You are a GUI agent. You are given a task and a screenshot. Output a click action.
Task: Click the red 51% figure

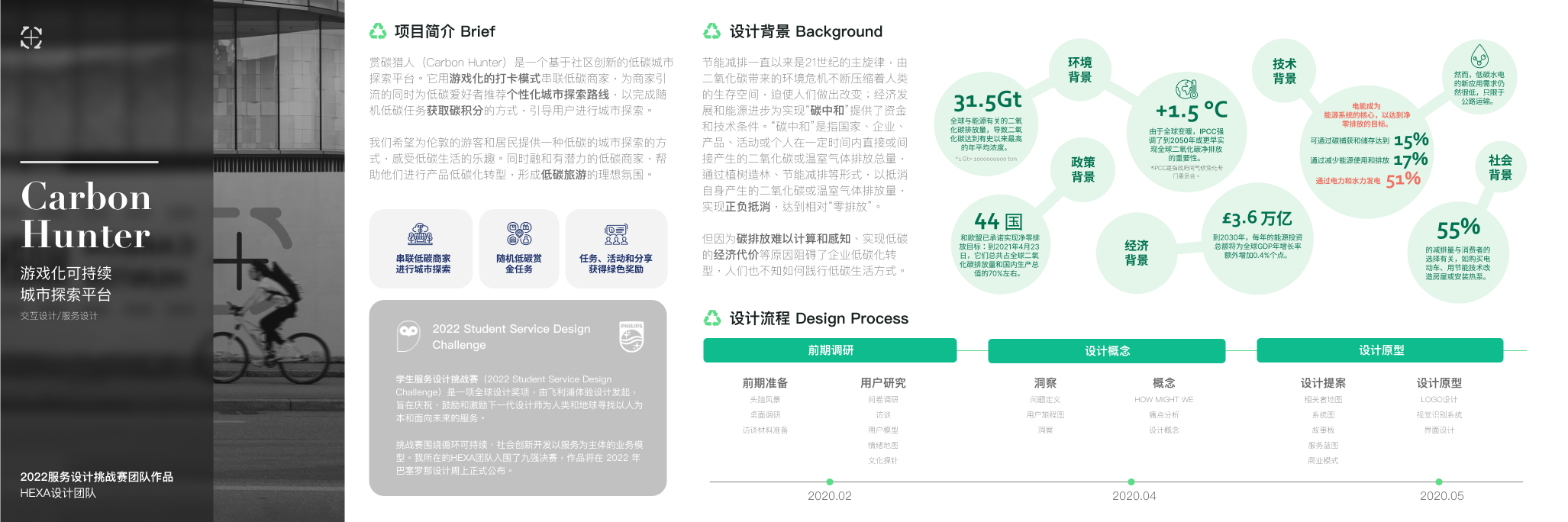tap(1403, 179)
